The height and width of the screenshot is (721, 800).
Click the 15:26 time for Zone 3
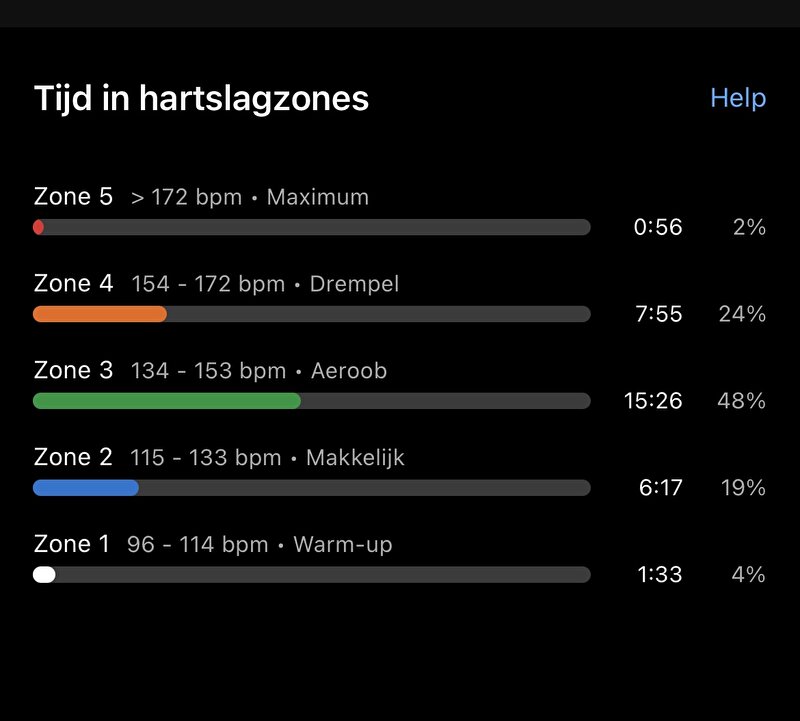[x=653, y=401]
